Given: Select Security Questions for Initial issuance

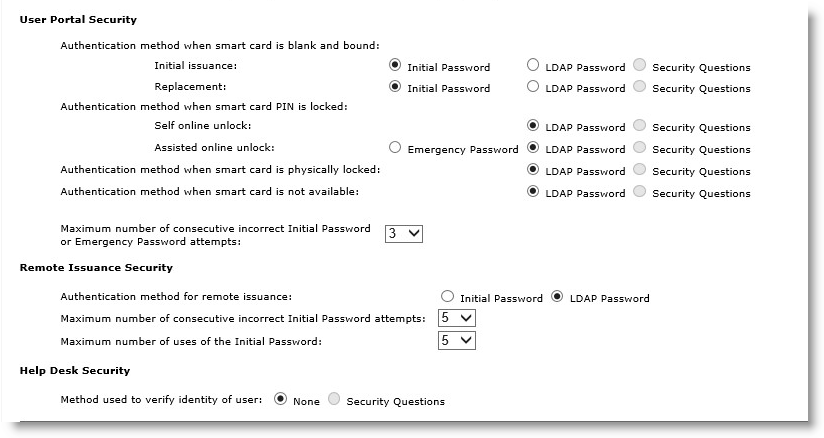Looking at the screenshot, I should point(640,65).
